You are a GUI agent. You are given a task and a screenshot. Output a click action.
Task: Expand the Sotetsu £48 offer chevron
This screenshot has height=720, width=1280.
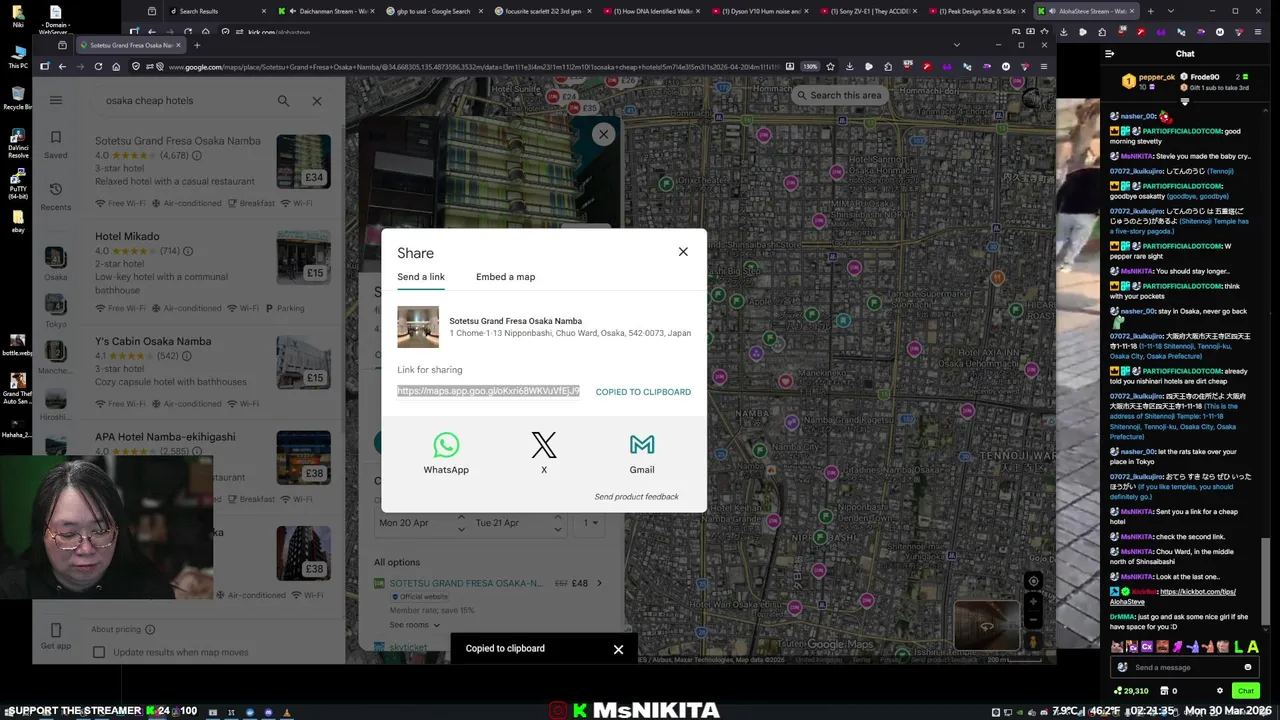(x=600, y=583)
